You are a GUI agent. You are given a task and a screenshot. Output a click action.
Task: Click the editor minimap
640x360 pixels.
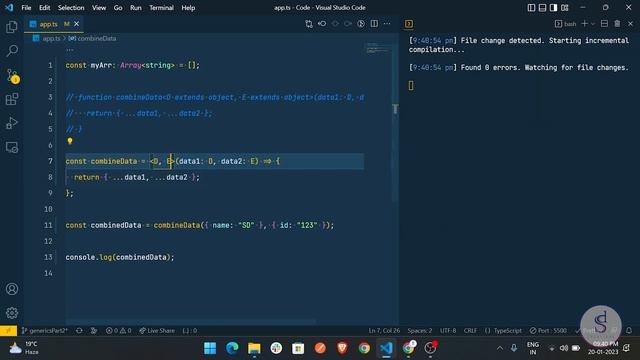point(378,49)
